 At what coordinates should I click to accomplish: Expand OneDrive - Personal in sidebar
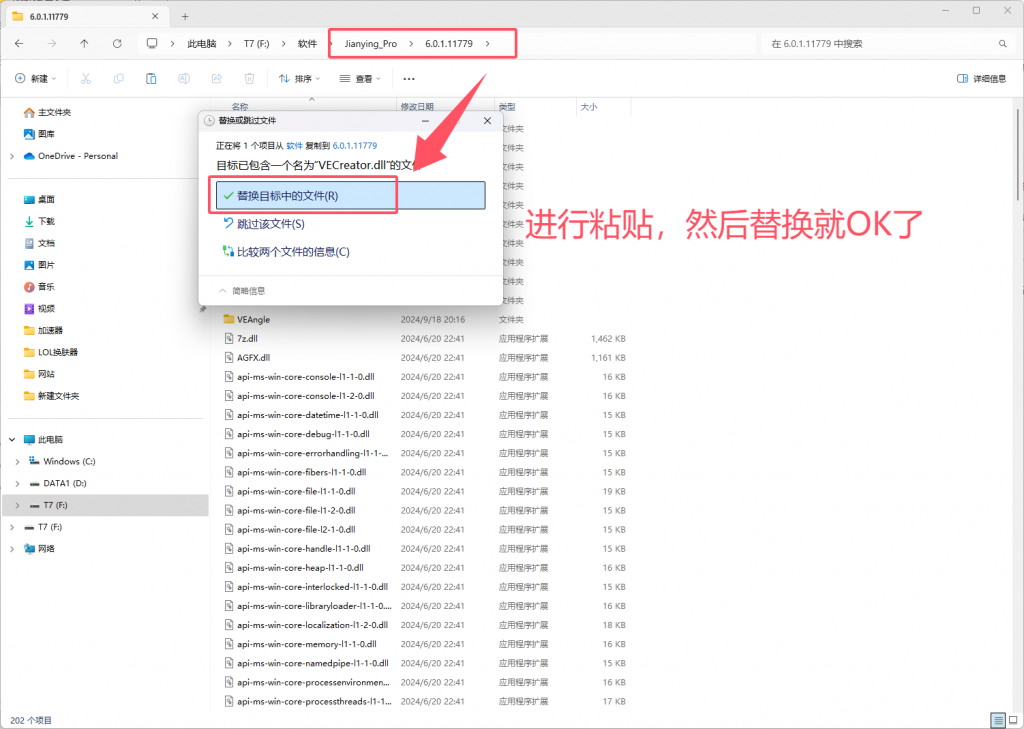click(12, 156)
